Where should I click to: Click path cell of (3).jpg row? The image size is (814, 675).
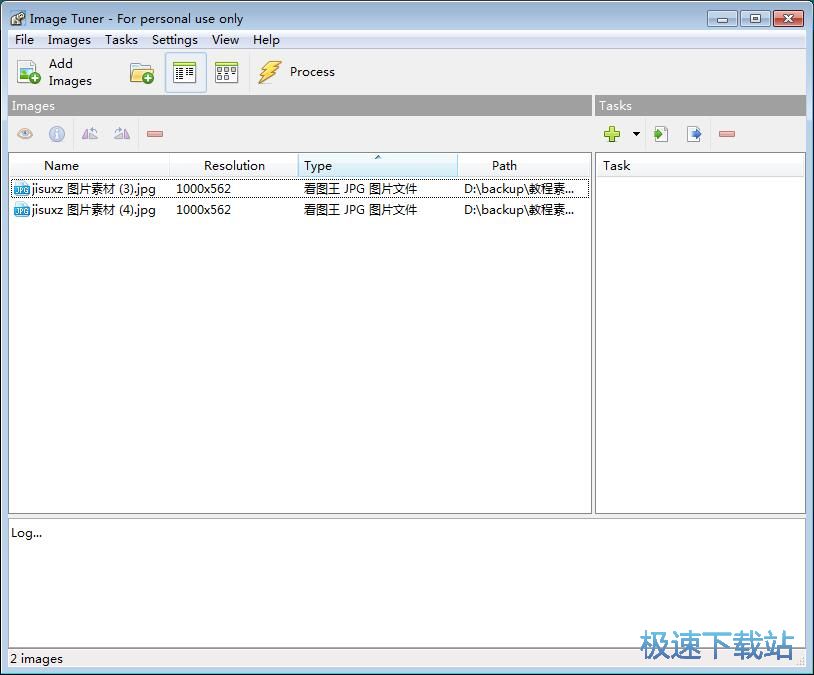[519, 188]
